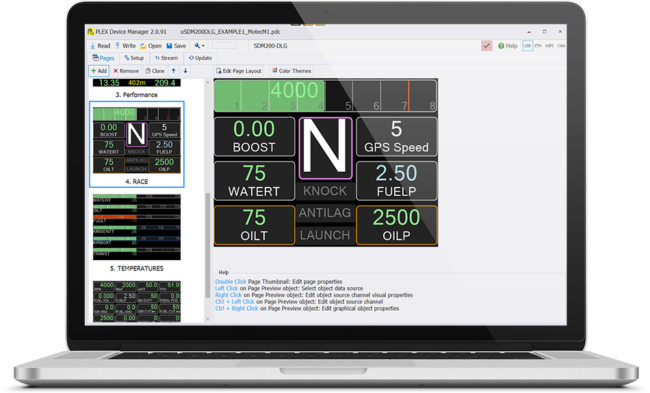650x393 pixels.
Task: Expand the wrench tools dropdown
Action: [x=199, y=46]
